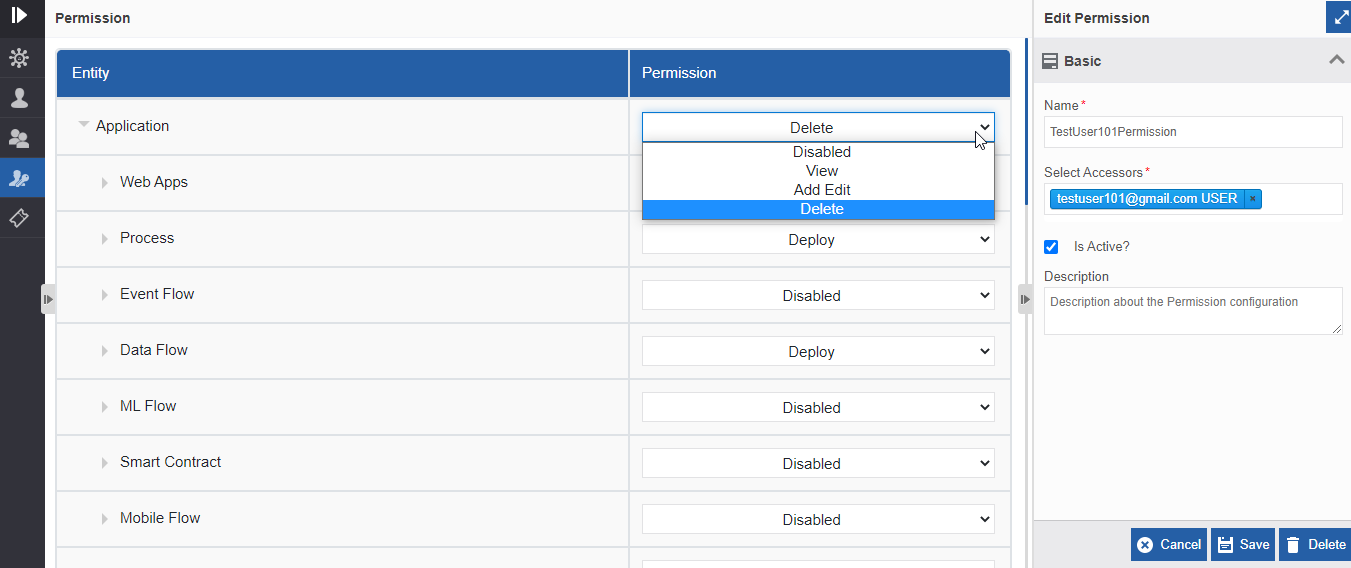
Task: Open the Smart Contract permission dropdown
Action: pos(818,463)
